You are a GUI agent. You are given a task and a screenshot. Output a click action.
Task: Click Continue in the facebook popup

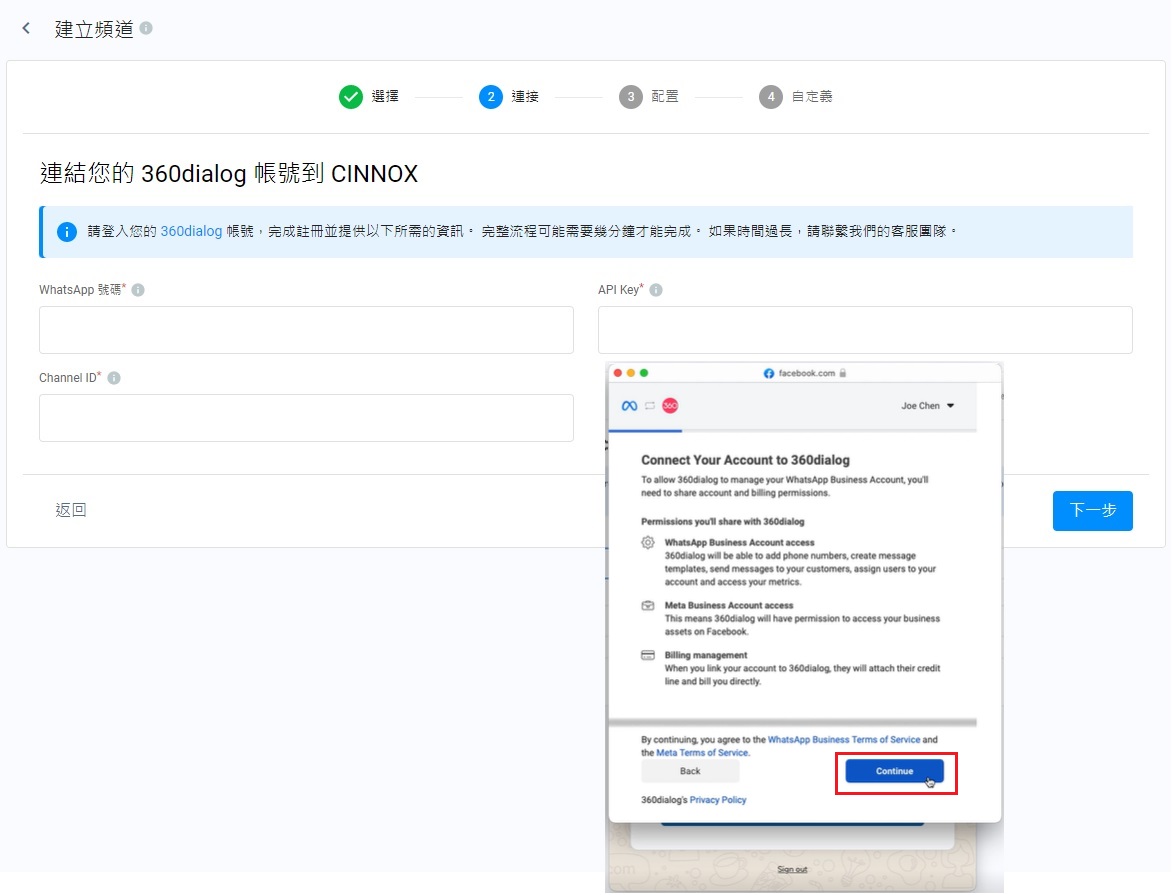895,771
